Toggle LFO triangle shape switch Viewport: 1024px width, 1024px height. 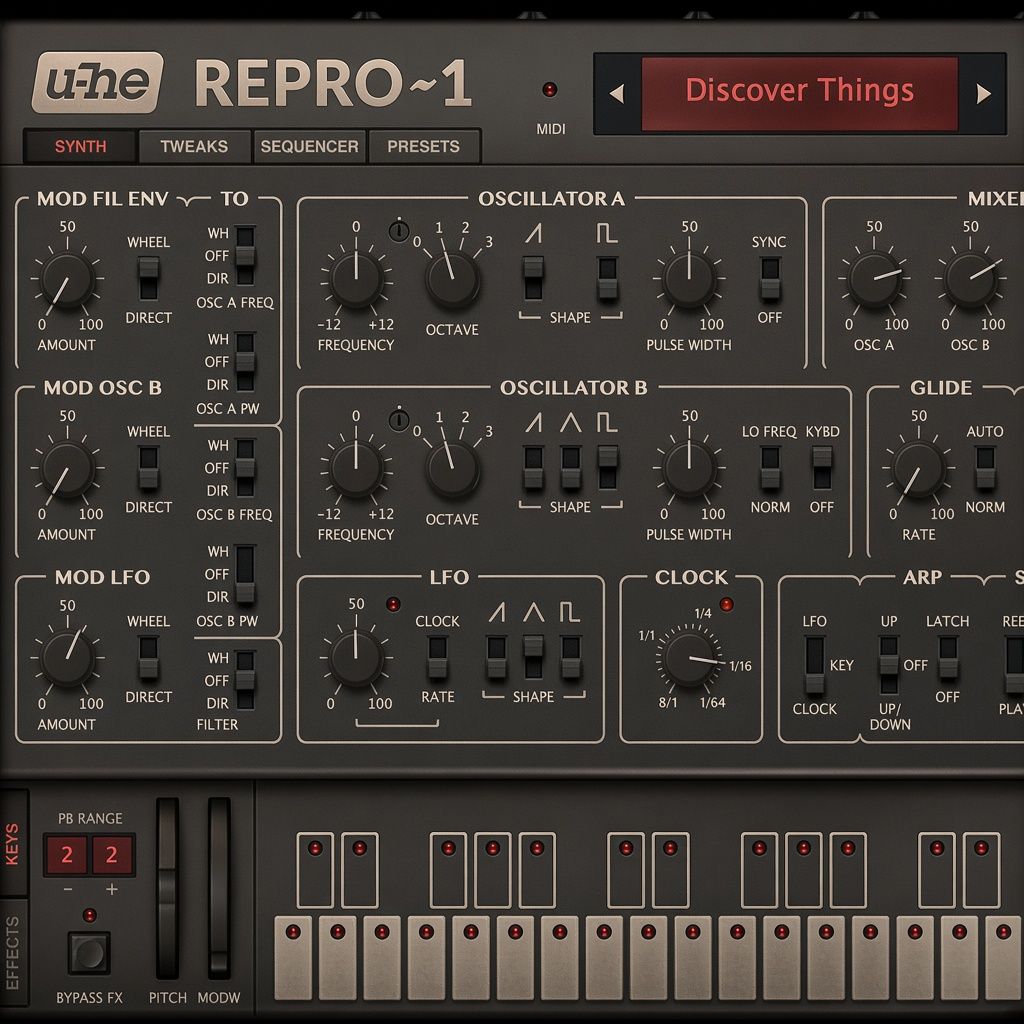click(533, 657)
